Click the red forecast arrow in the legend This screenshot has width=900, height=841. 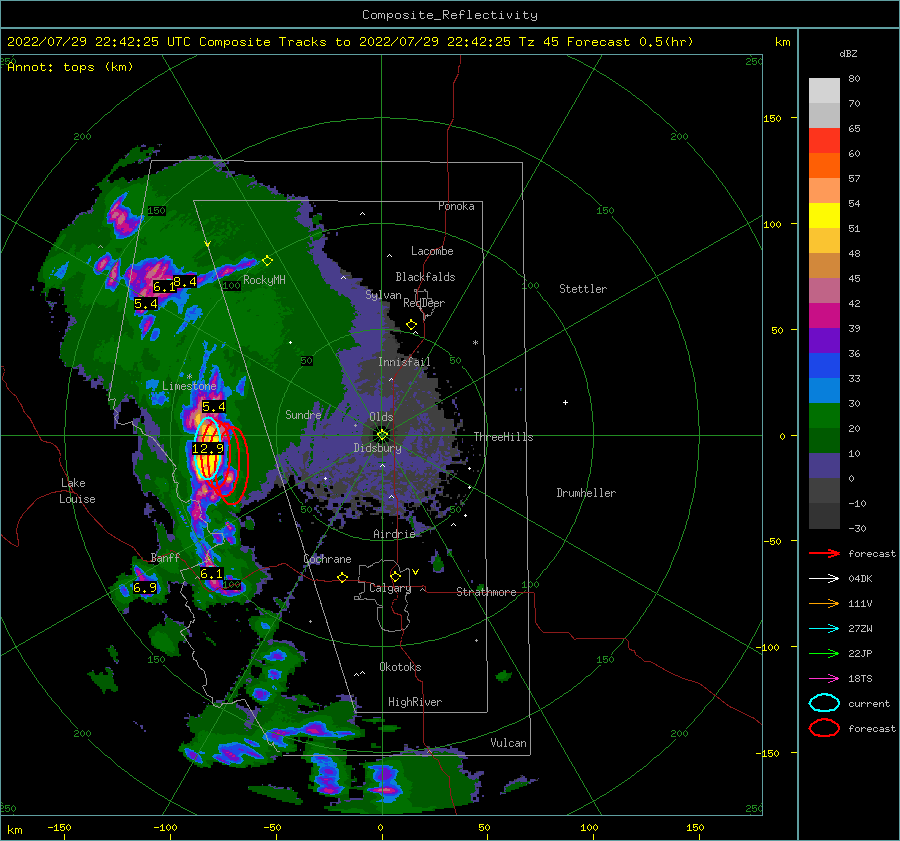click(x=824, y=553)
